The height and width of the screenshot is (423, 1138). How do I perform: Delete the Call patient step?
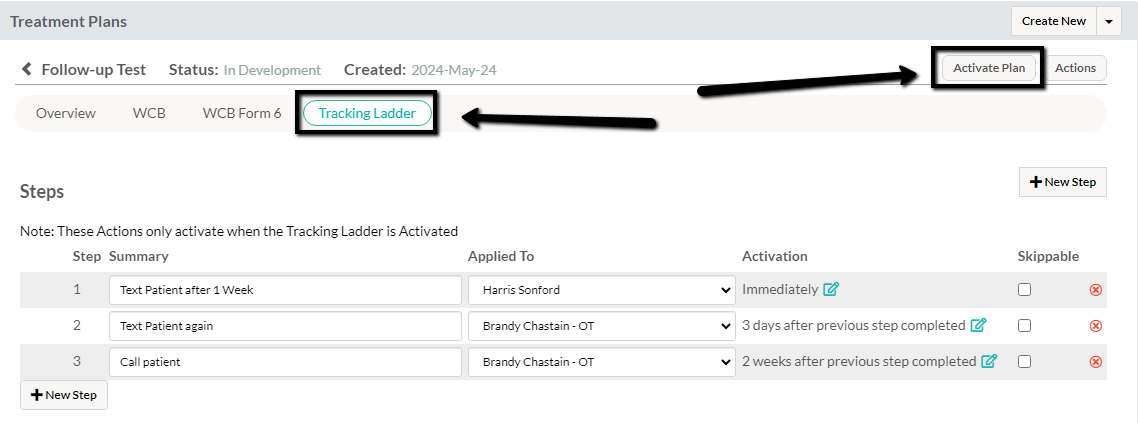[1096, 362]
